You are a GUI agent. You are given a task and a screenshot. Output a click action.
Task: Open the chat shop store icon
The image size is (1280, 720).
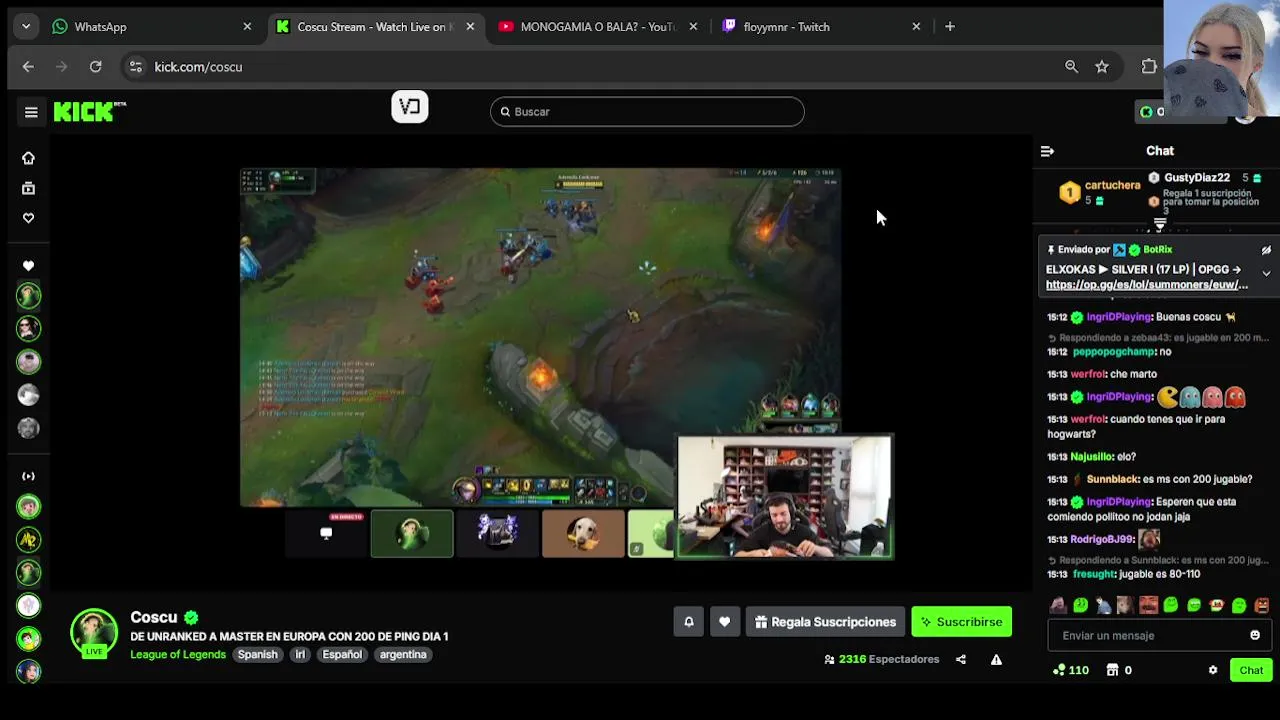coord(1112,670)
